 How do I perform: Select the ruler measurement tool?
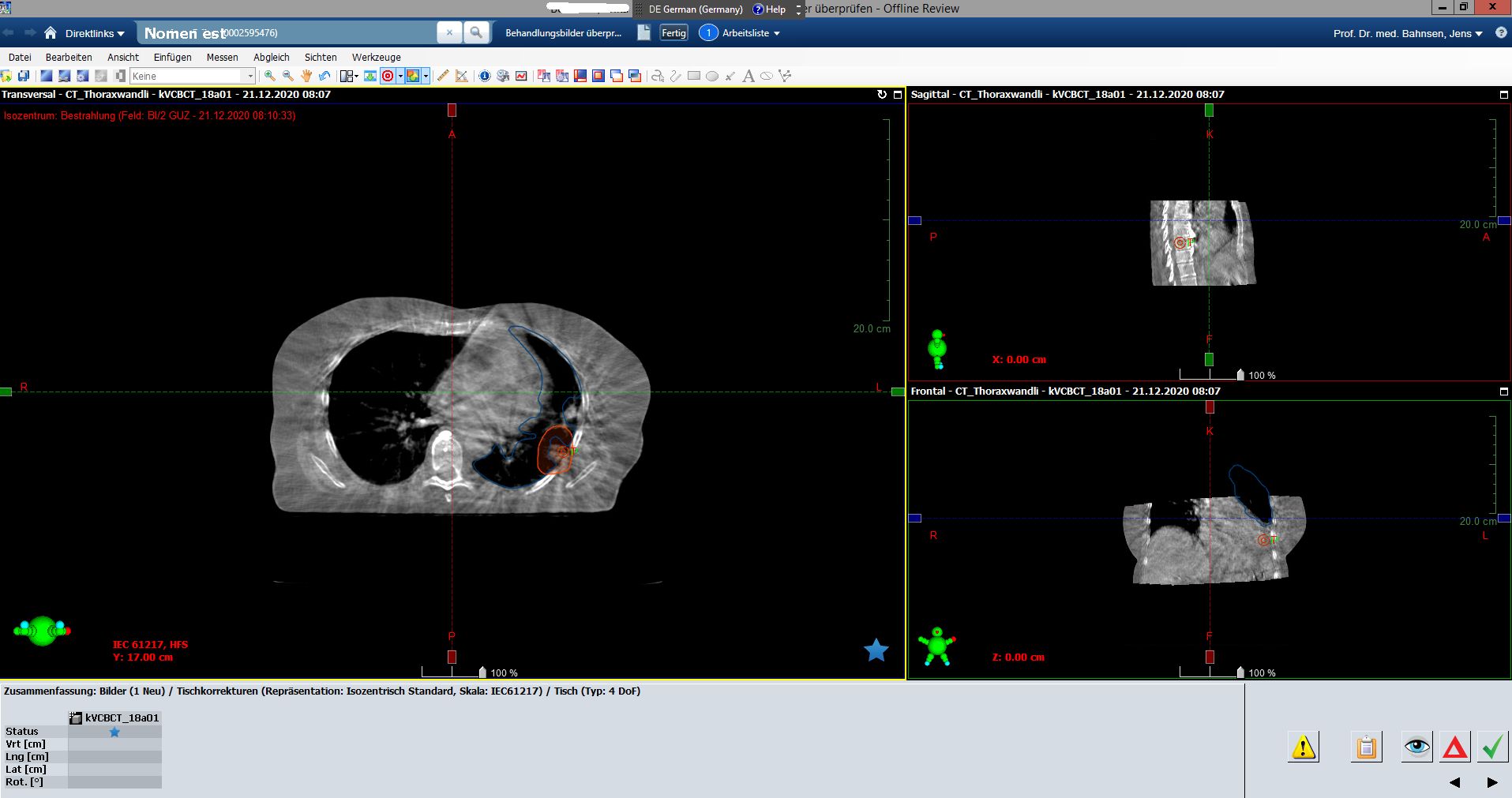tap(441, 76)
